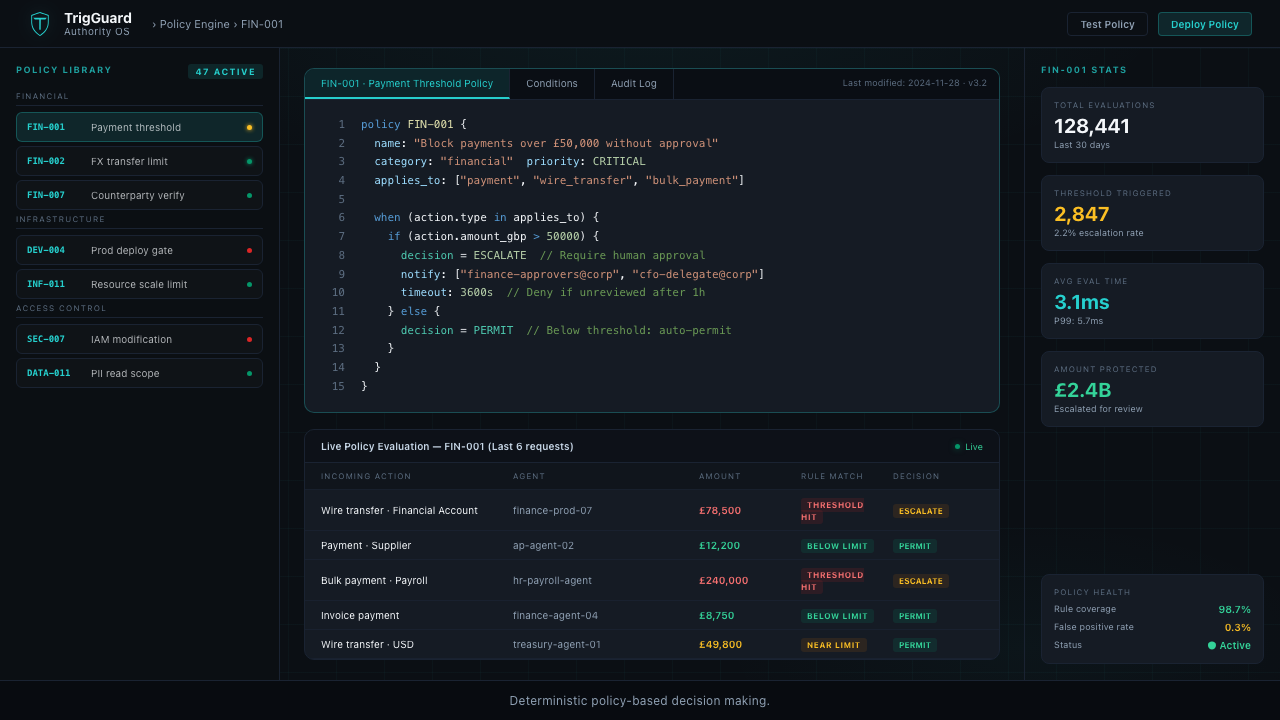Click the INCOMING ACTION column header
This screenshot has height=720, width=1280.
(366, 476)
